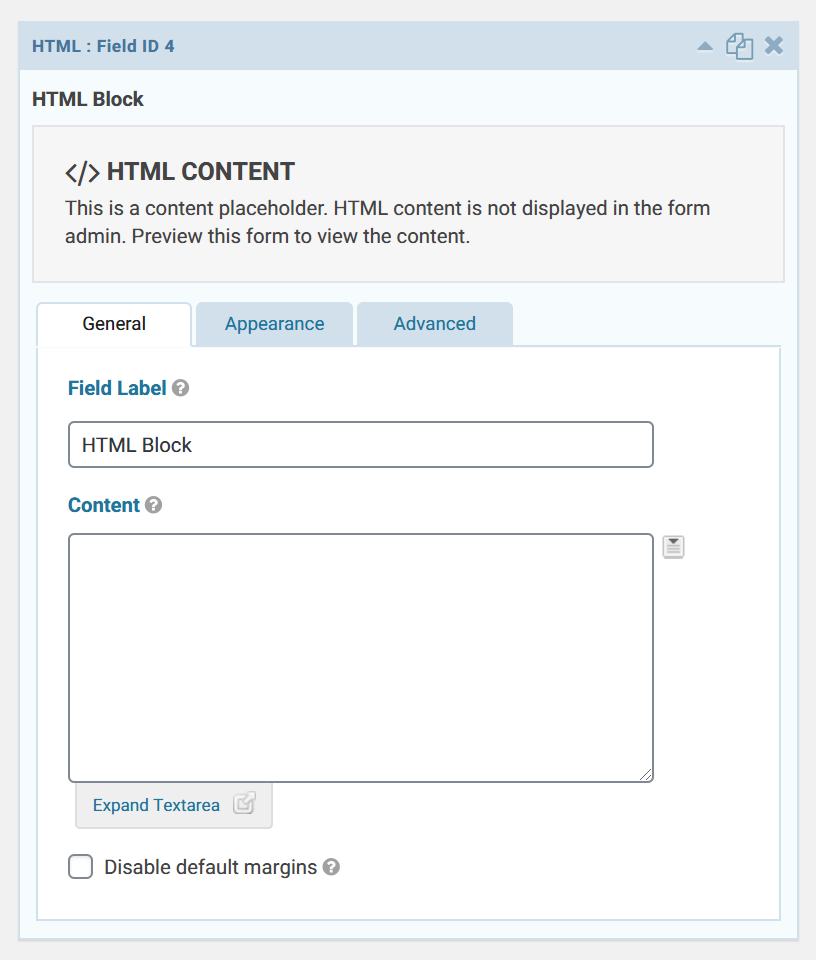Click the help icon next to Disable default margins
The width and height of the screenshot is (816, 960).
tap(331, 867)
